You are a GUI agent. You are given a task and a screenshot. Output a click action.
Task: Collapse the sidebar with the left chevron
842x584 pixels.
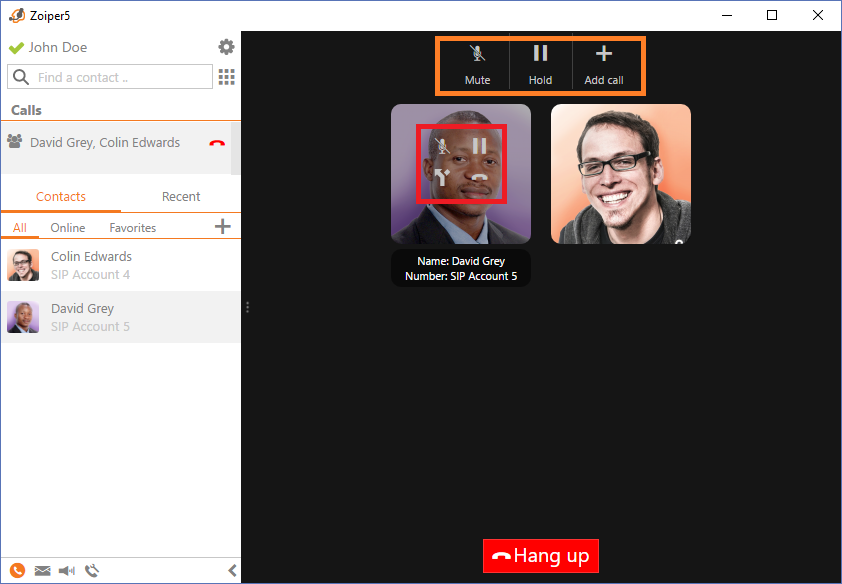[232, 571]
